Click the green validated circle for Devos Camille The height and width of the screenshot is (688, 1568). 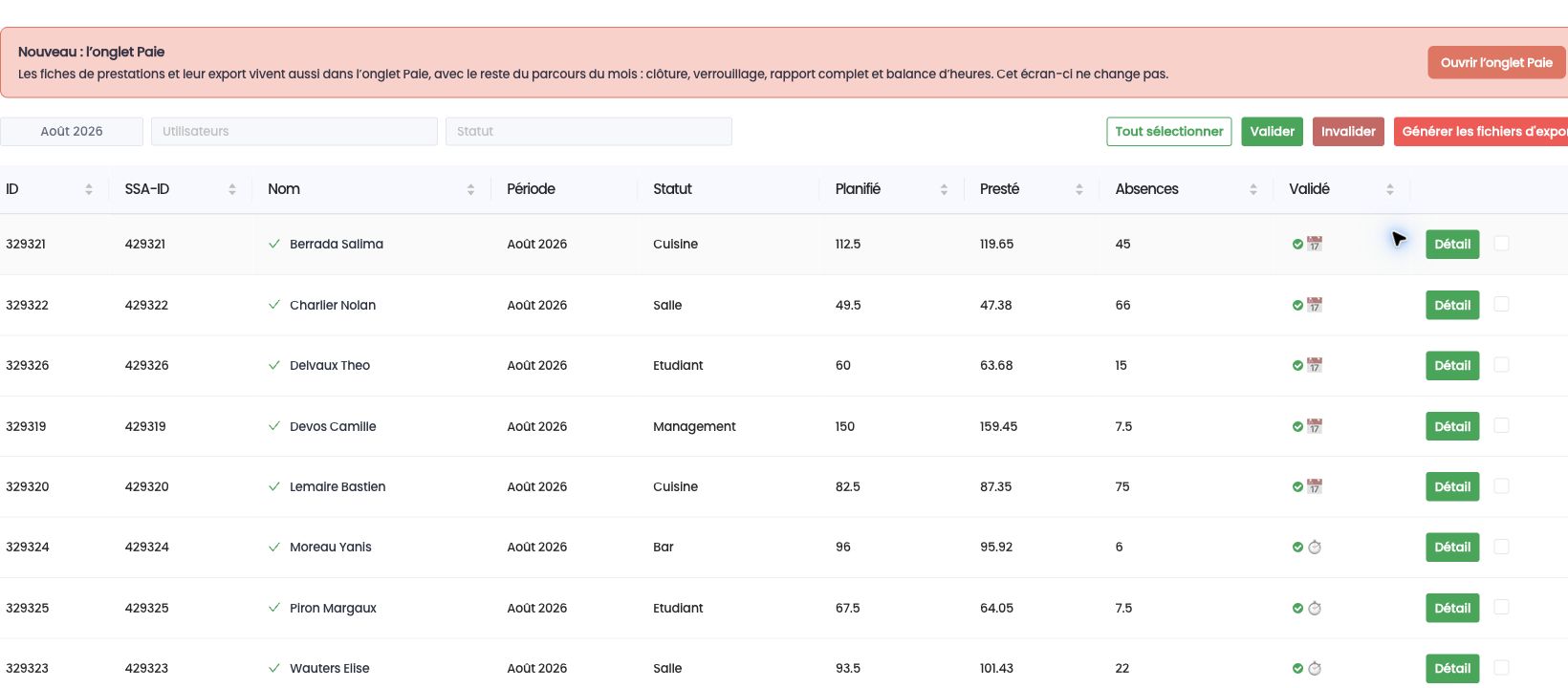click(1297, 426)
